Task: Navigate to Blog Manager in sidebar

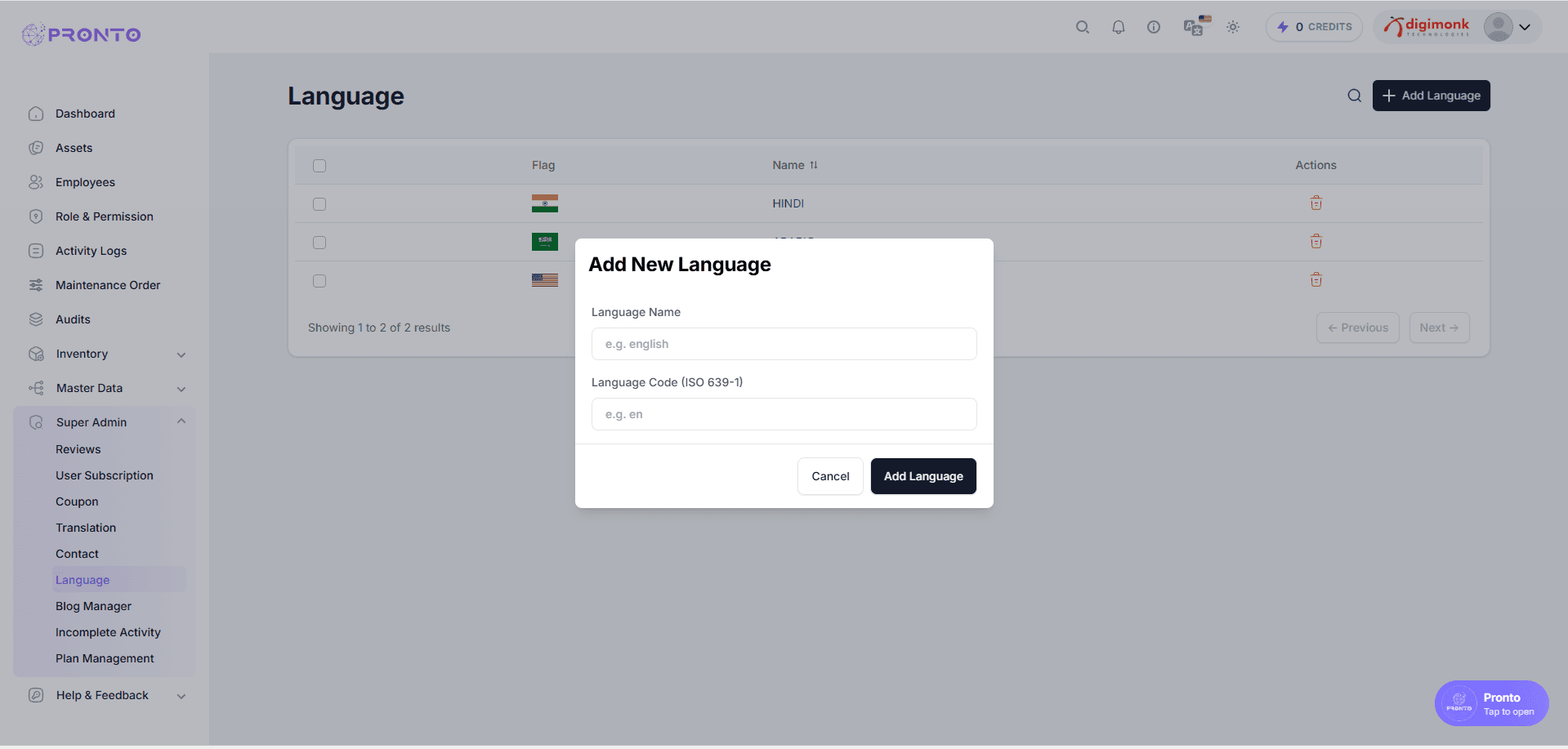Action: [x=93, y=605]
